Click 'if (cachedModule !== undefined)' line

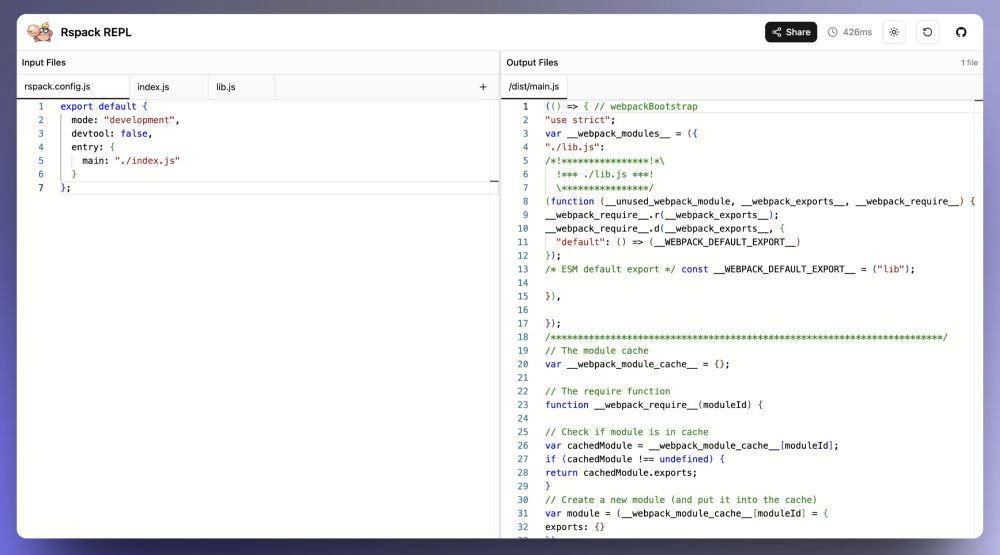tap(635, 459)
